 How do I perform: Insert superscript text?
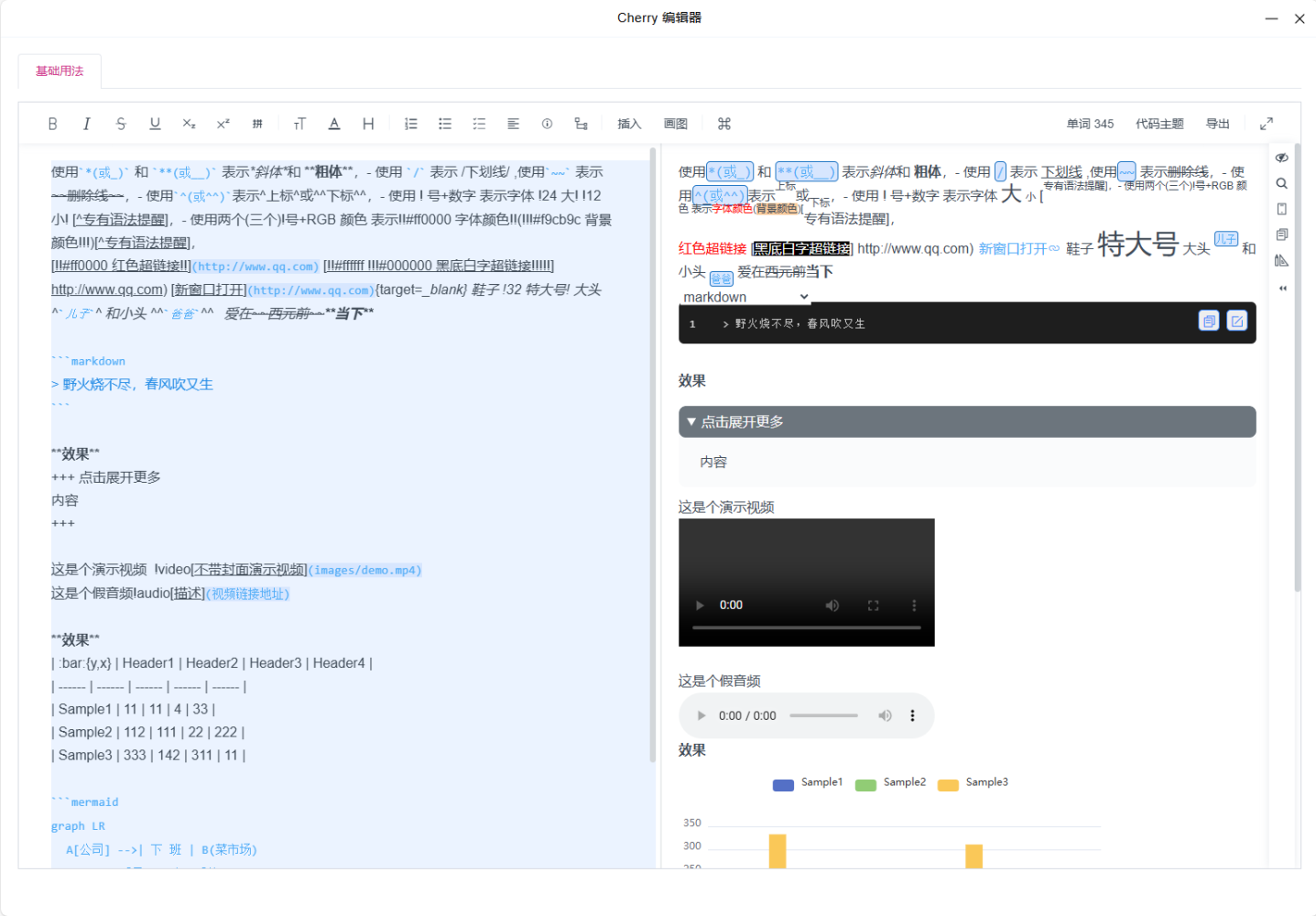[x=223, y=123]
